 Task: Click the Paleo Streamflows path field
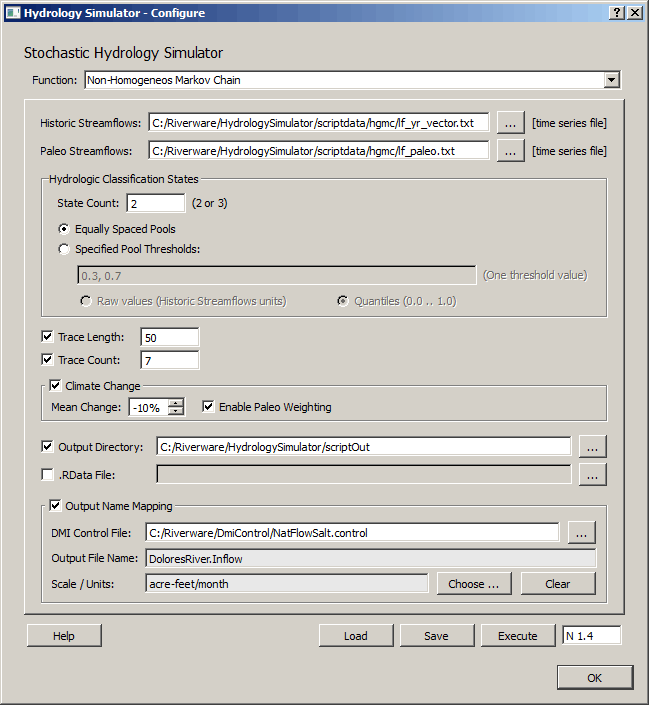(x=318, y=151)
